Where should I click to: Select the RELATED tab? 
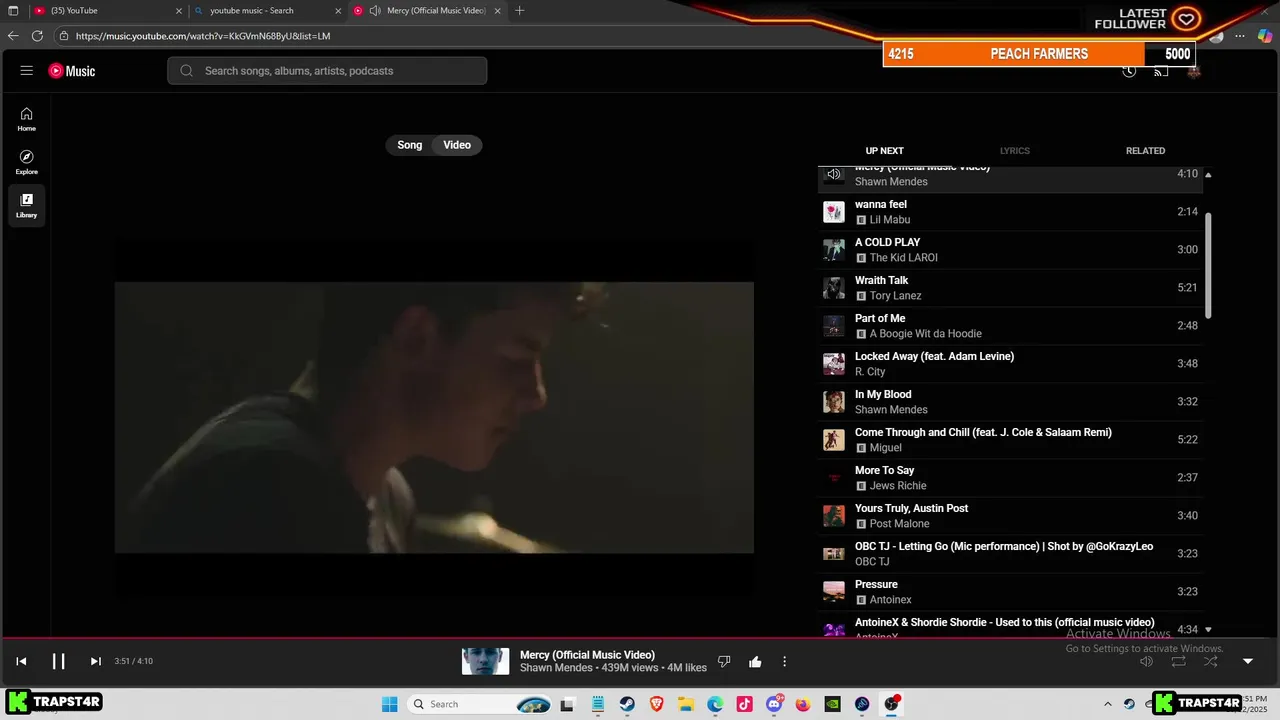coord(1145,151)
